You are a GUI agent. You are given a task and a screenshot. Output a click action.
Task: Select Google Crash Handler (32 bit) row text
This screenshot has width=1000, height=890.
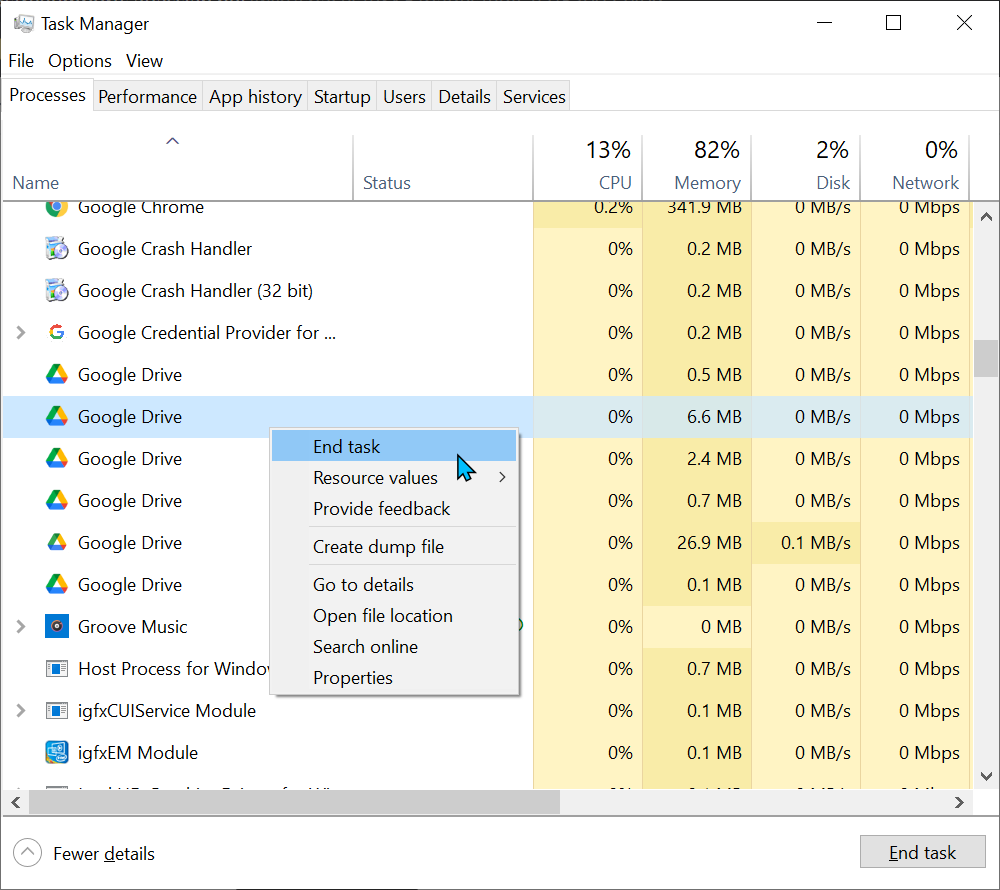pyautogui.click(x=195, y=291)
